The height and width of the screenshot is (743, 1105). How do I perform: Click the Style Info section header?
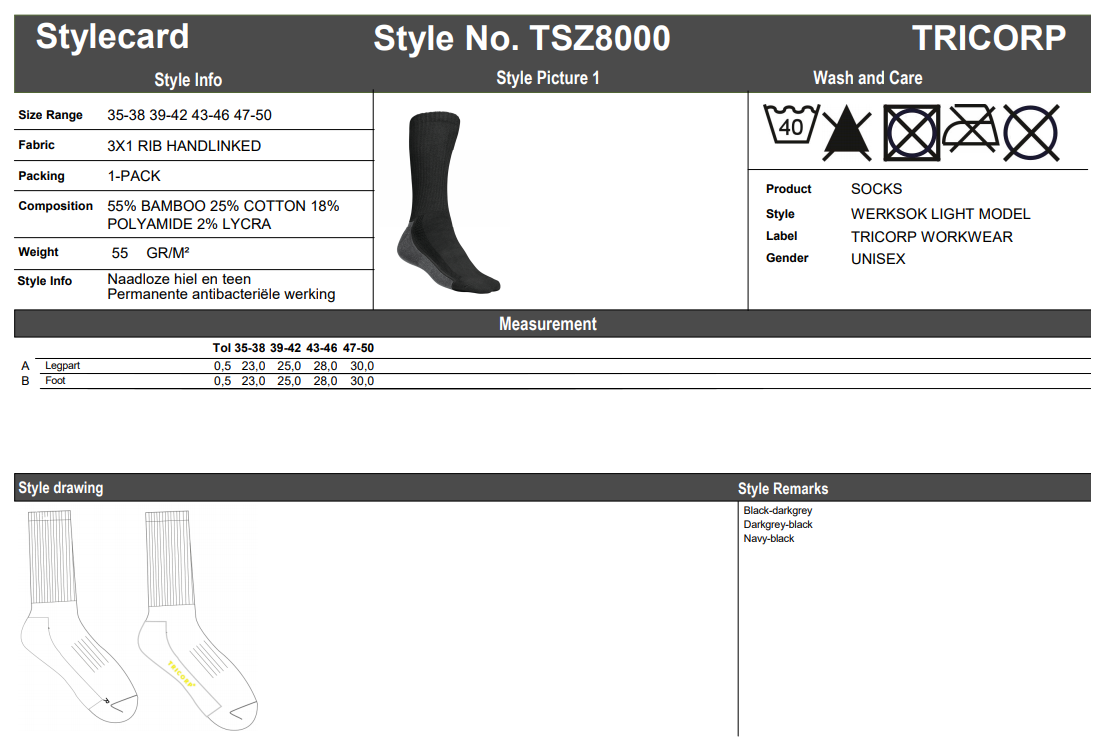coord(188,79)
